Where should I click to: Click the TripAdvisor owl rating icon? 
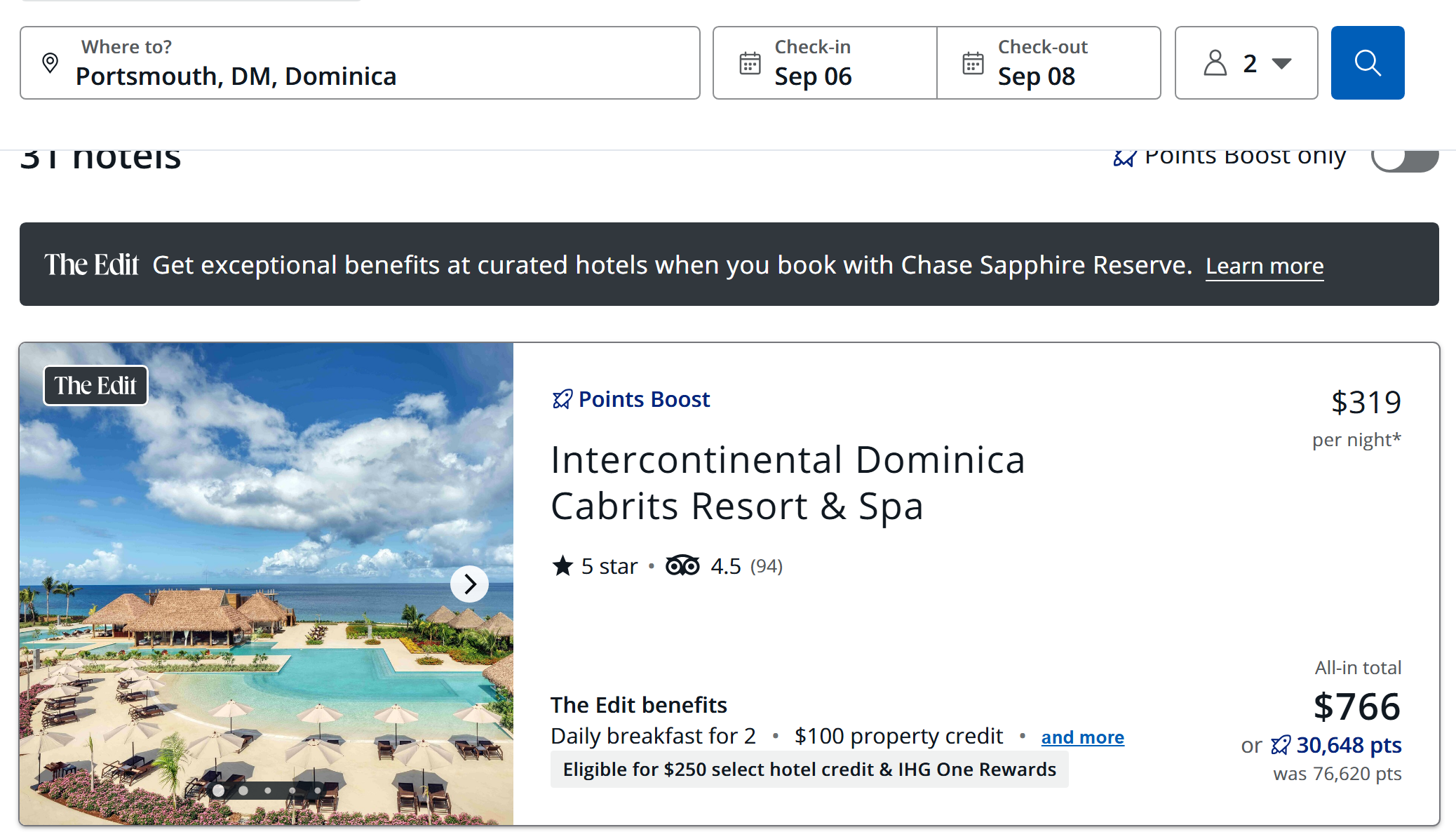pos(682,565)
